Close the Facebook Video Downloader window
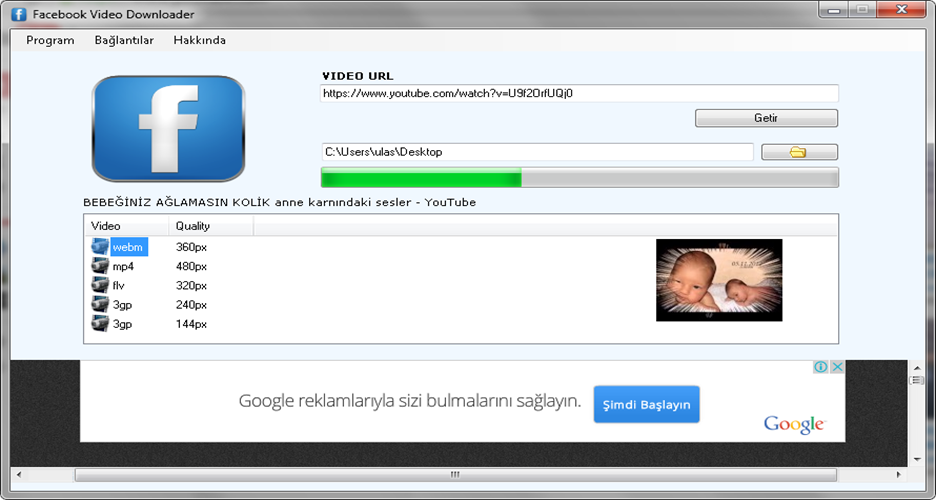 (901, 10)
